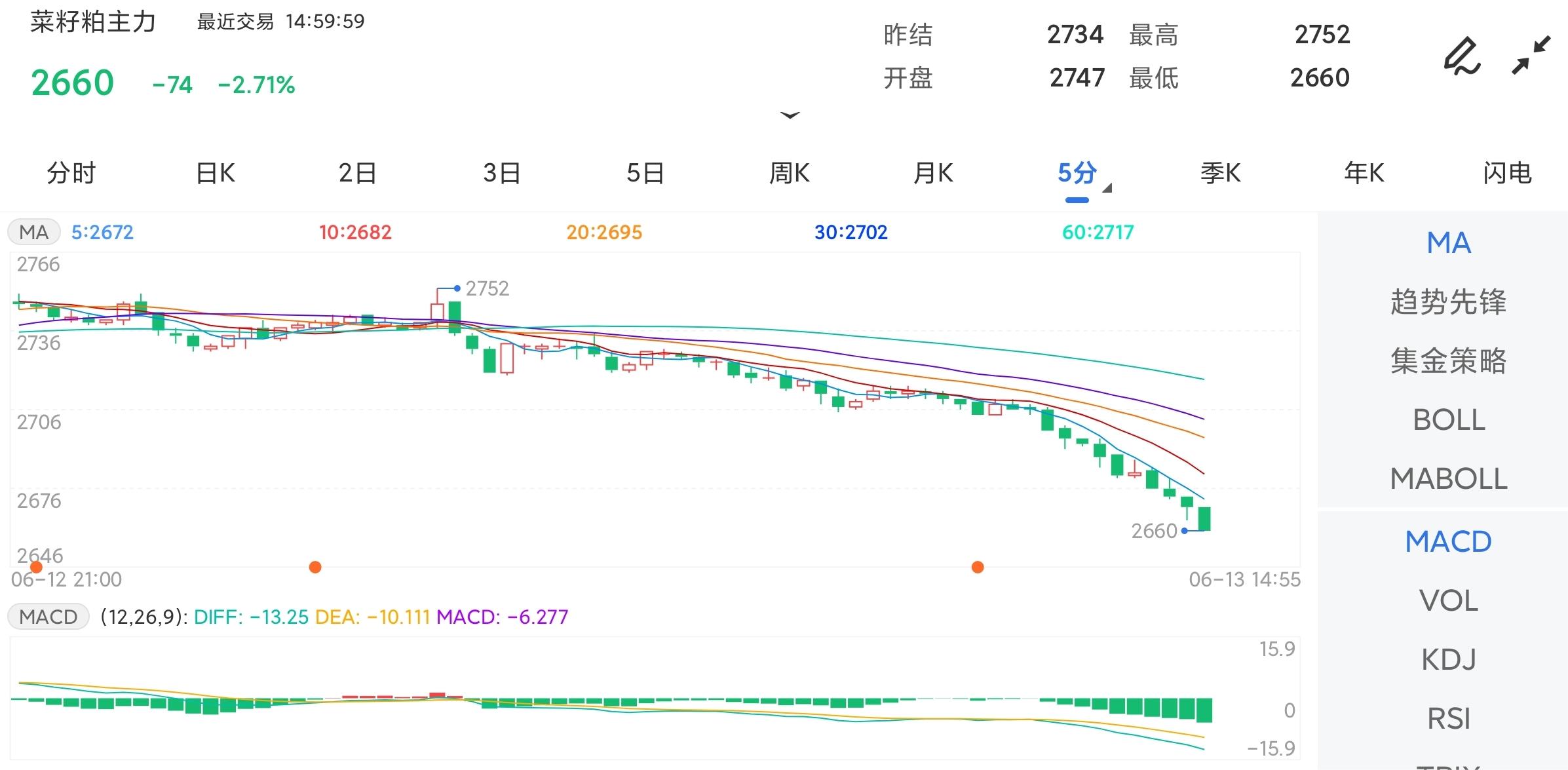Click the MA60 value 60:2717
Screen dimensions: 1568x770
click(1098, 232)
